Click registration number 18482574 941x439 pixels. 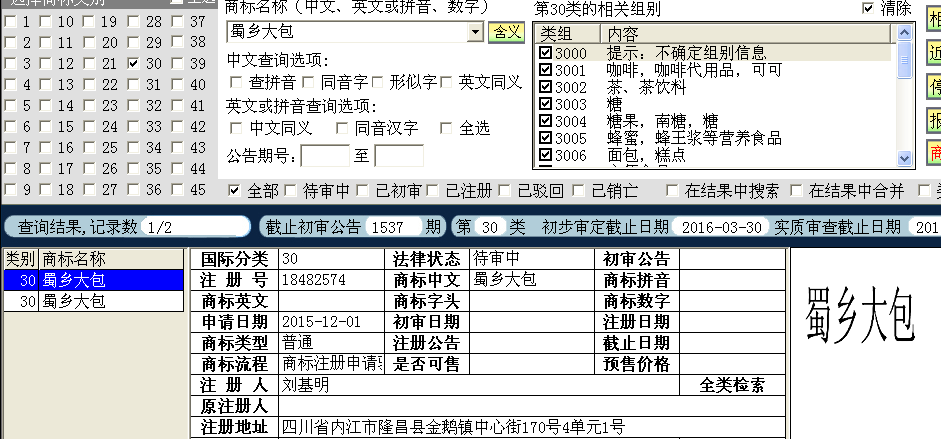[314, 280]
